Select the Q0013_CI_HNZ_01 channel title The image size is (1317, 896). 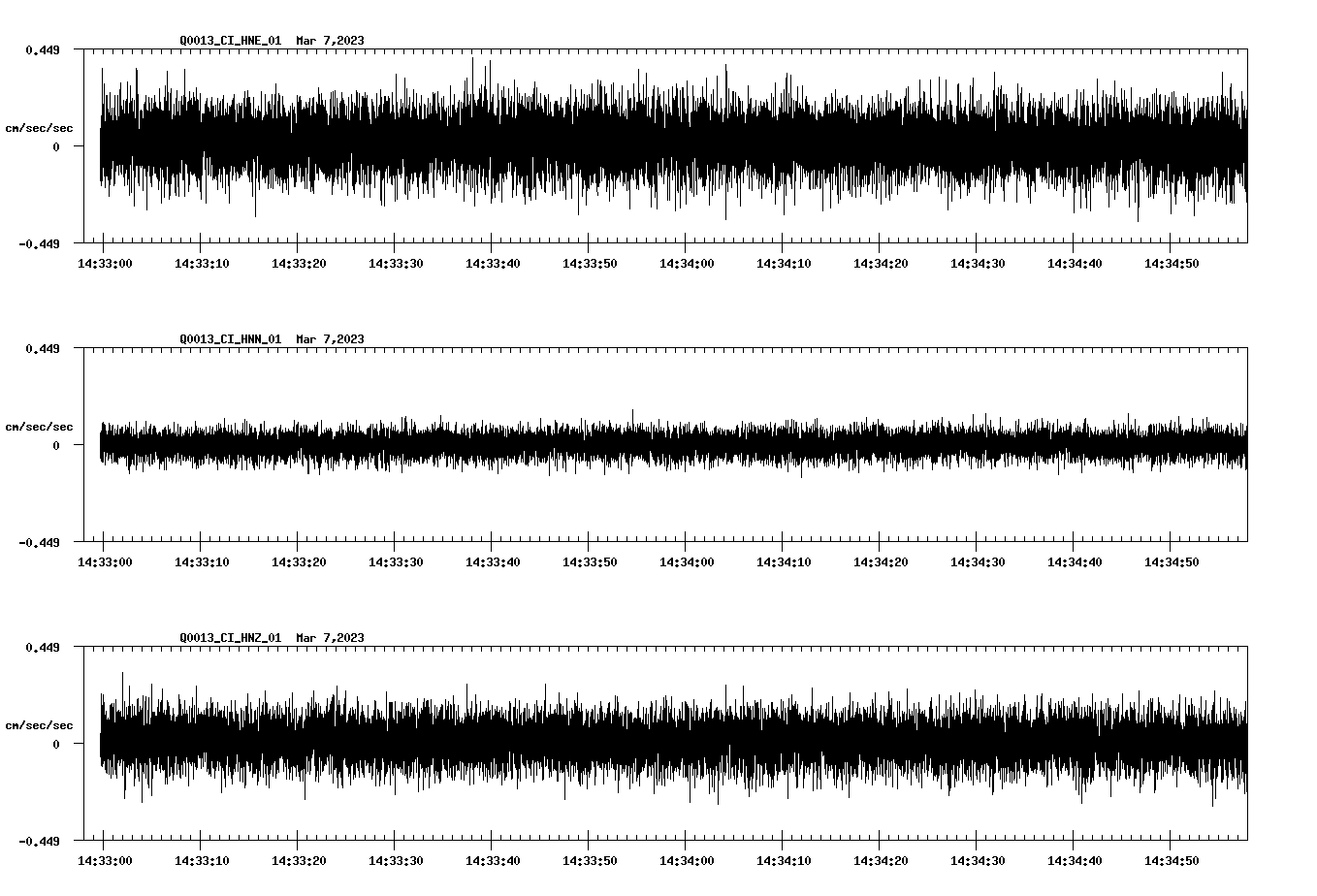point(233,638)
